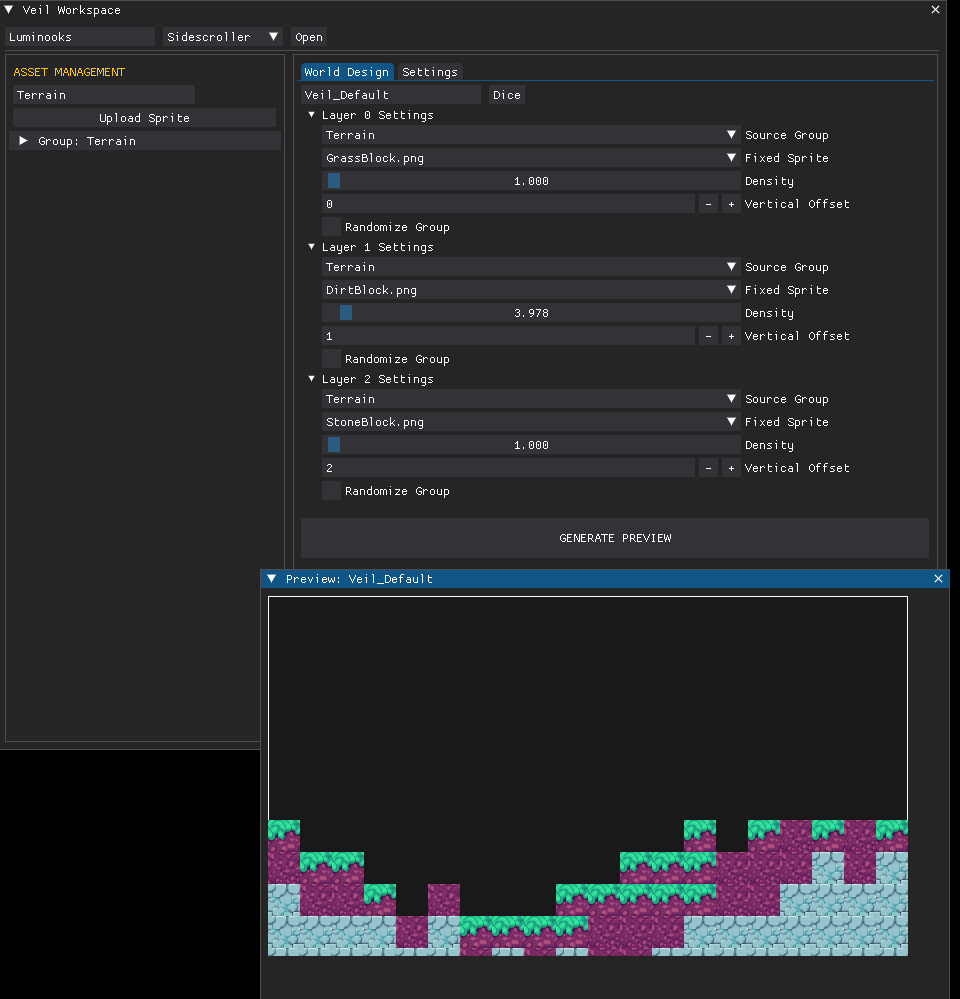
Task: Collapse the Veil Workspace window triangle
Action: pos(9,10)
